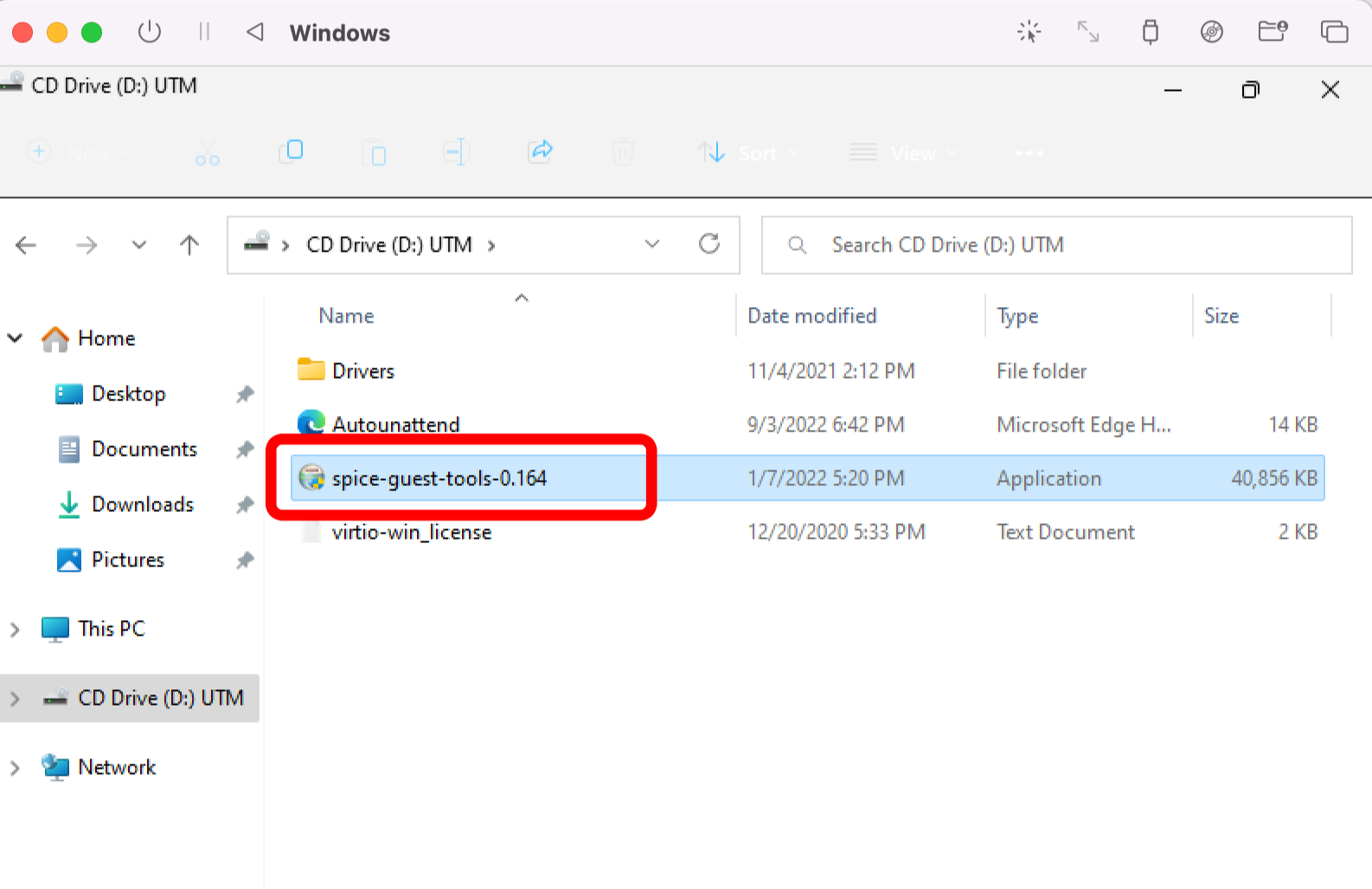Expand the address bar history dropdown
The width and height of the screenshot is (1372, 889).
[x=652, y=245]
